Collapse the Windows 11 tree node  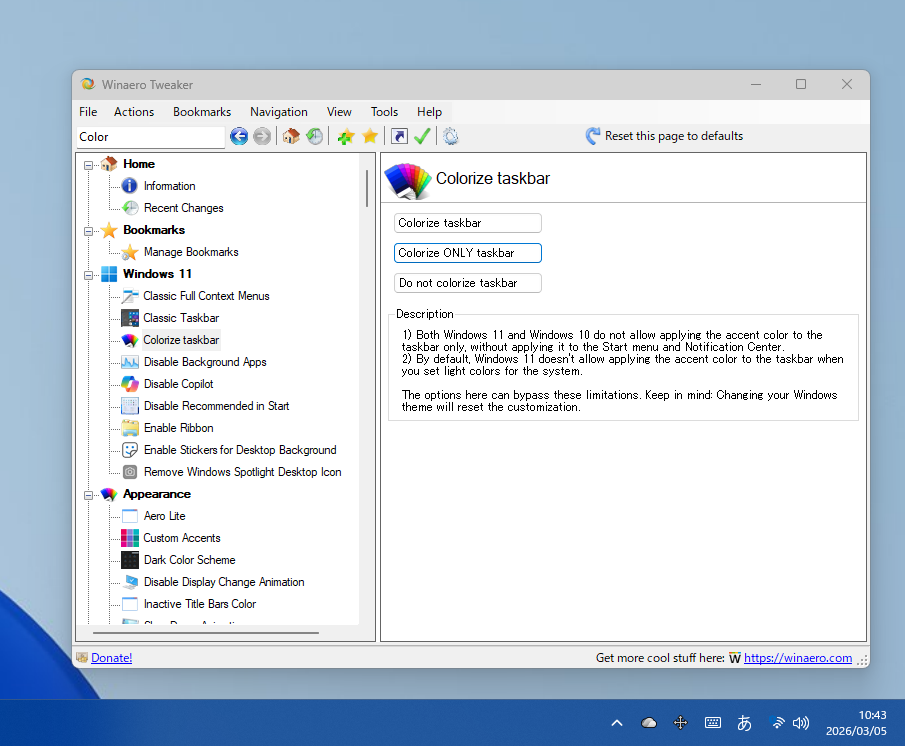88,275
